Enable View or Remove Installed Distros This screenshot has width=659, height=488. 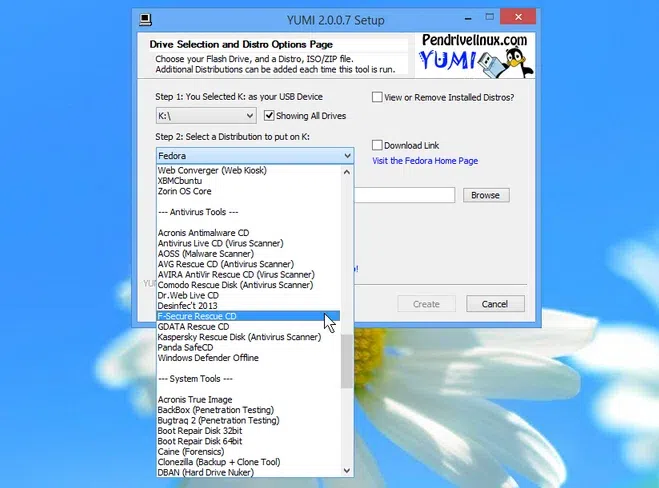(x=378, y=97)
